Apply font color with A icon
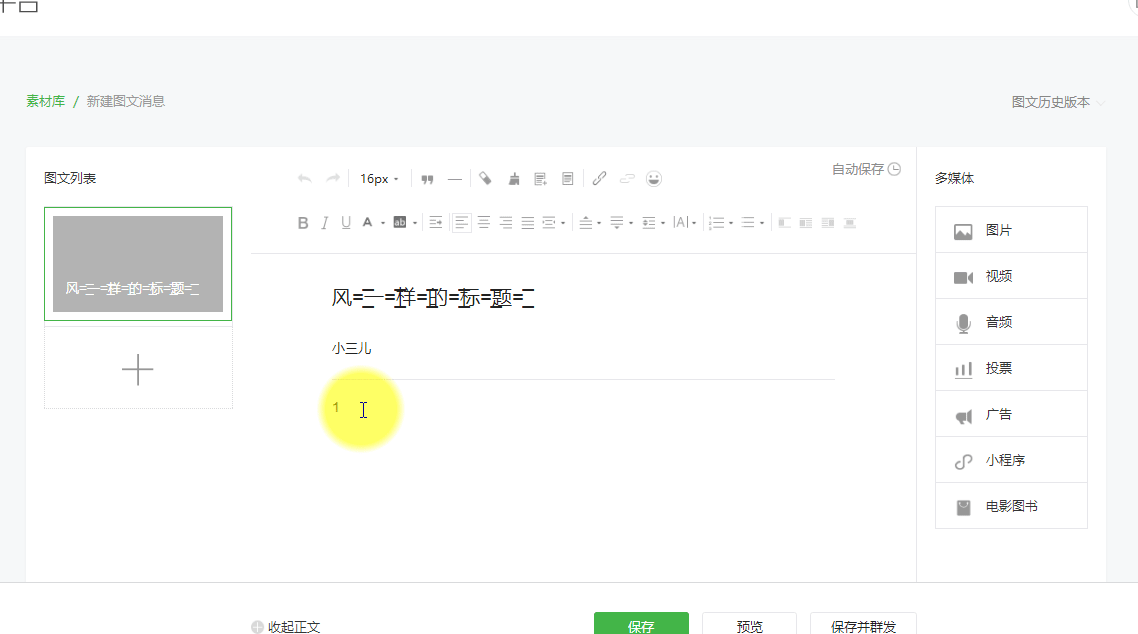1138x634 pixels. (x=367, y=223)
